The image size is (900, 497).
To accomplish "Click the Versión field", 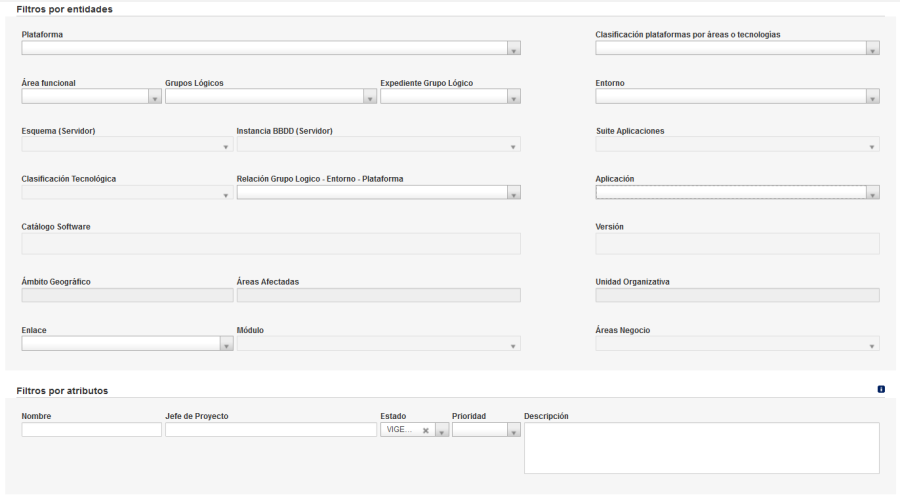I will click(x=738, y=244).
